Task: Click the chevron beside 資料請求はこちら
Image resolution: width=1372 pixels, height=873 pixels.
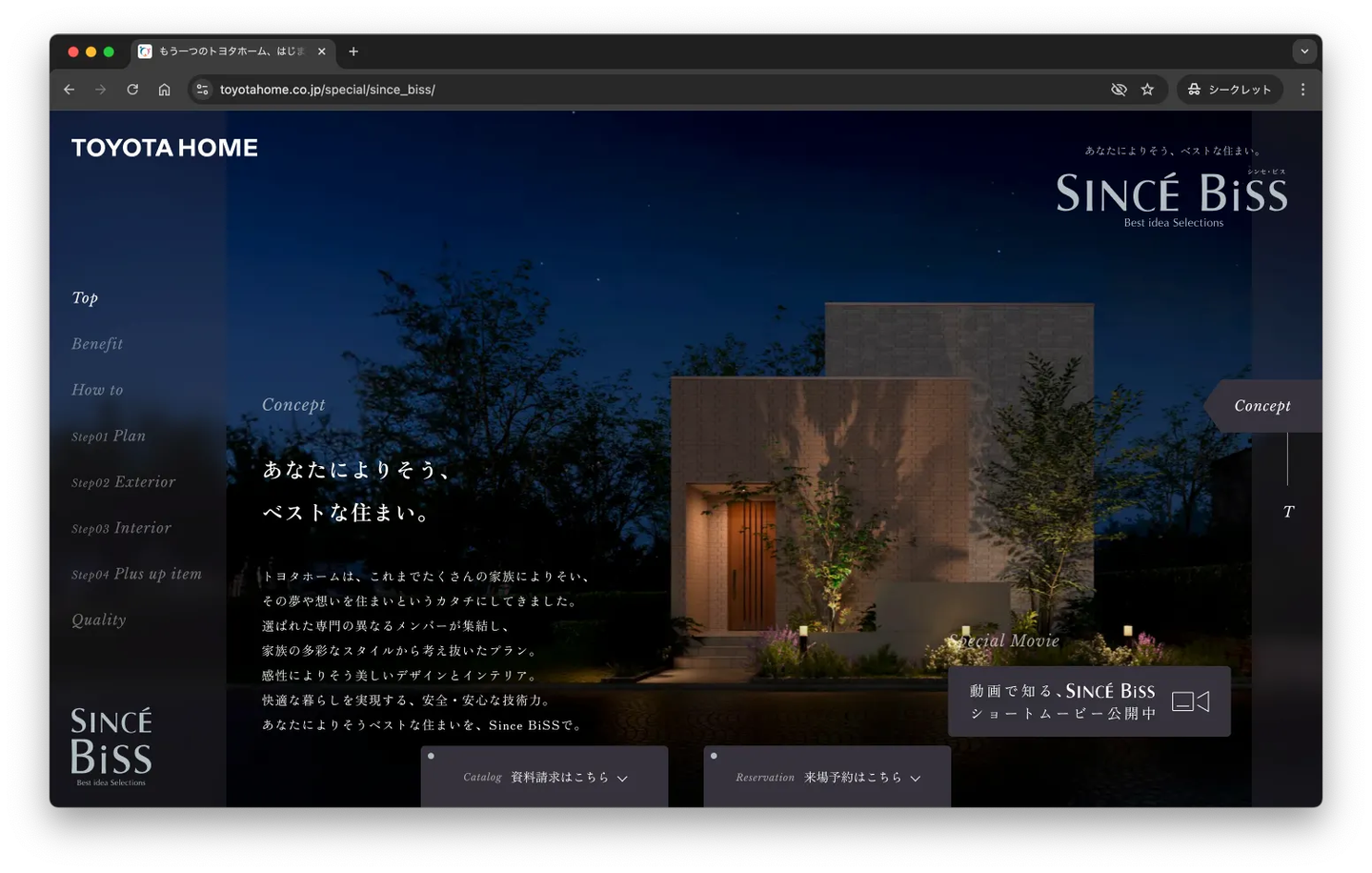Action: point(623,779)
